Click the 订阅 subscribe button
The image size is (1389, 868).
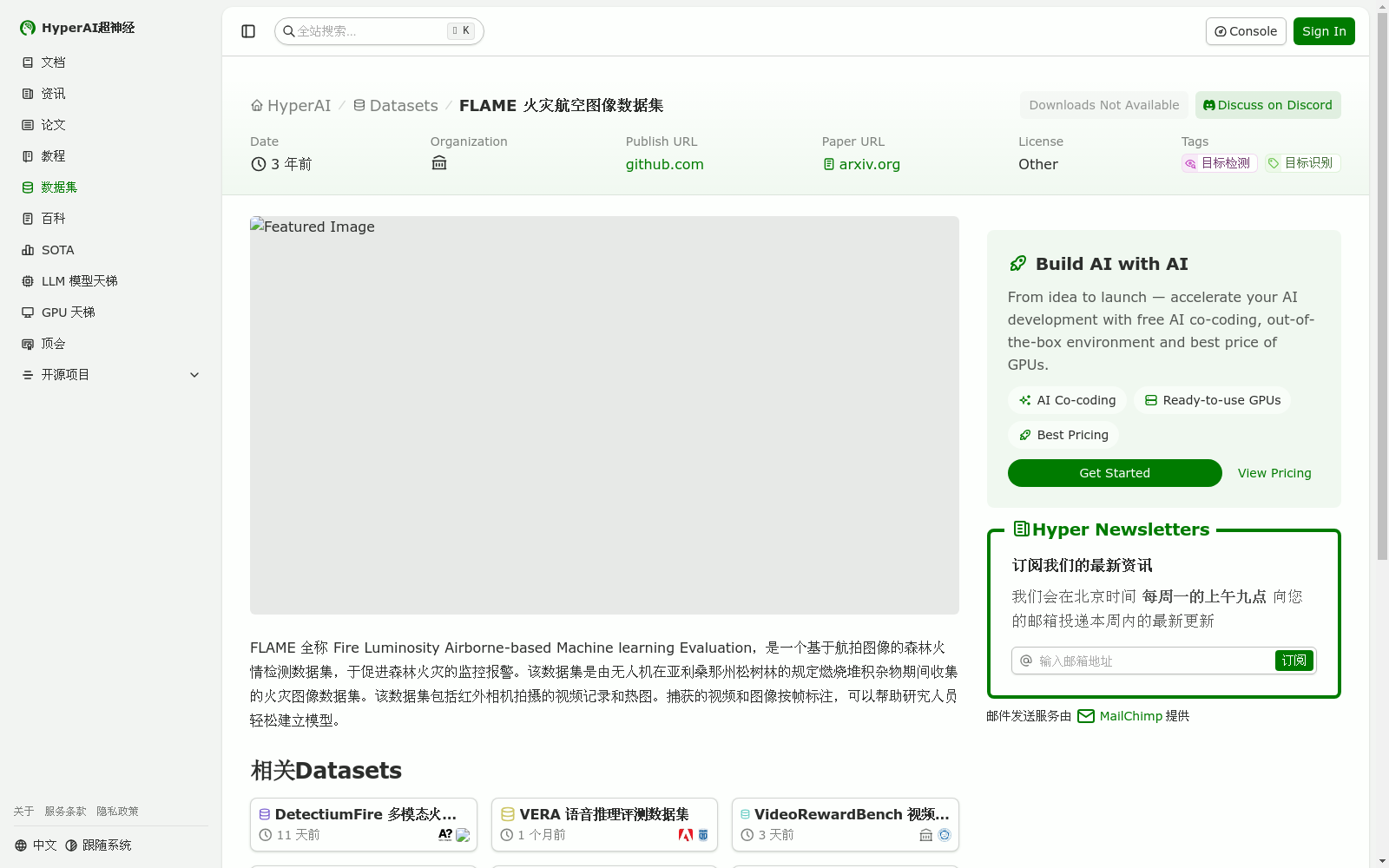pos(1294,661)
